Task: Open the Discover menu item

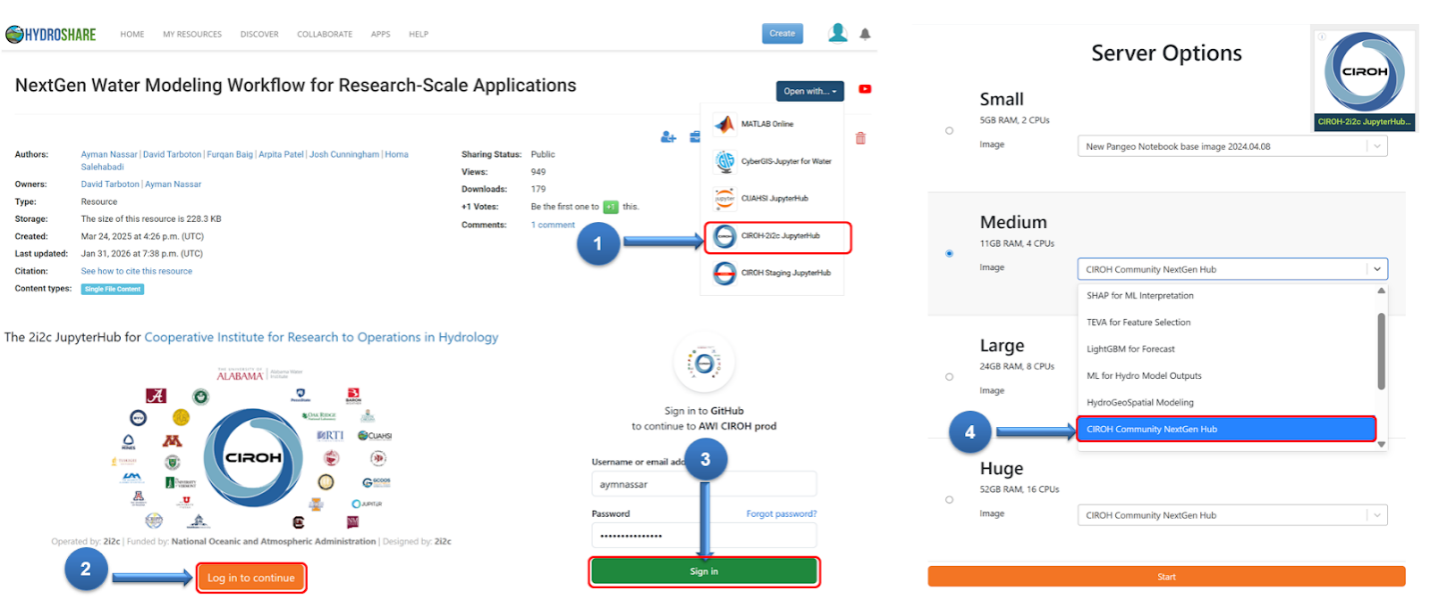Action: (x=259, y=34)
